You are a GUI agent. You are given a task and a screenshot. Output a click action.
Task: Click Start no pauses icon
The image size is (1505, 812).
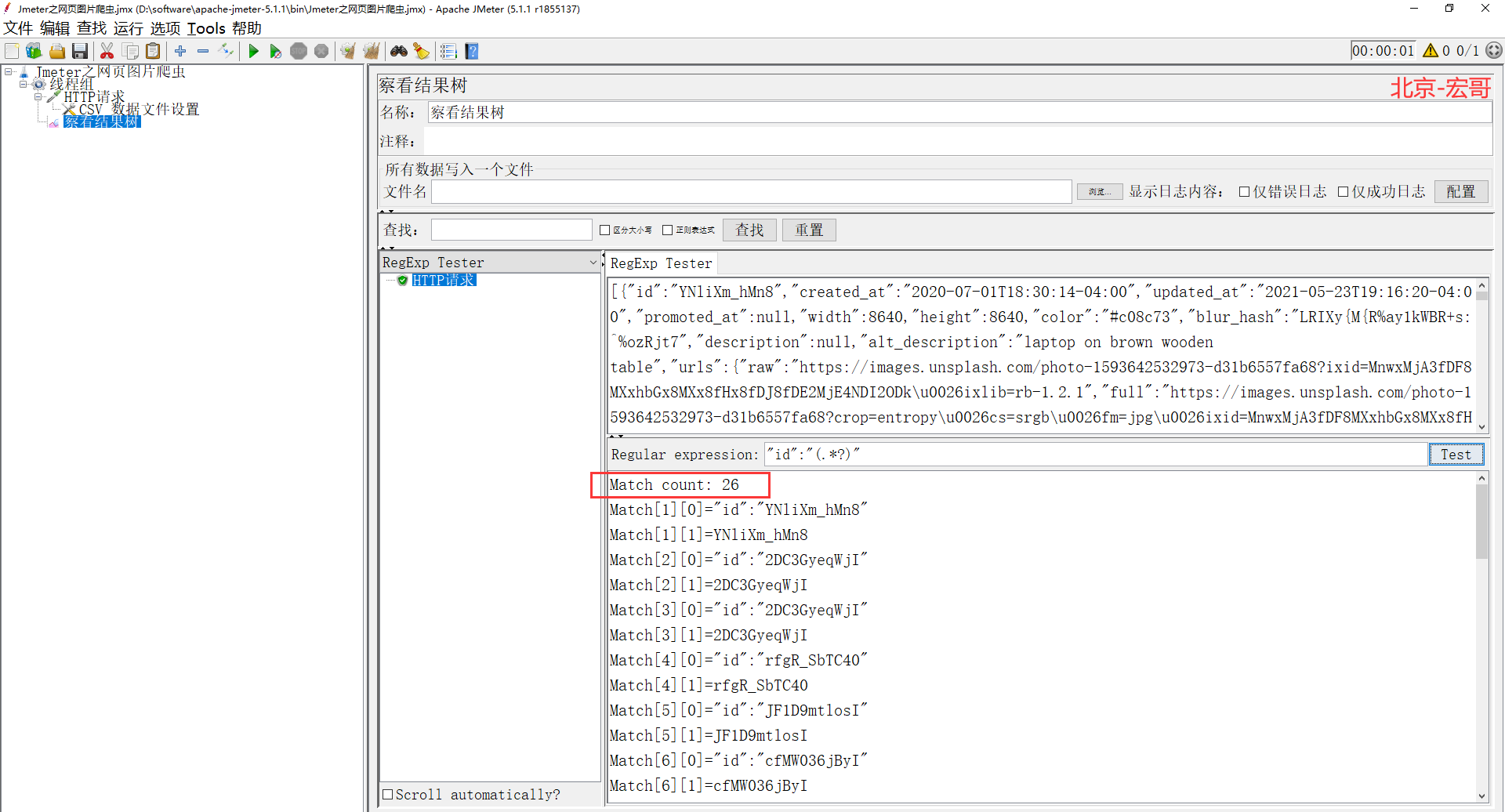[x=275, y=51]
